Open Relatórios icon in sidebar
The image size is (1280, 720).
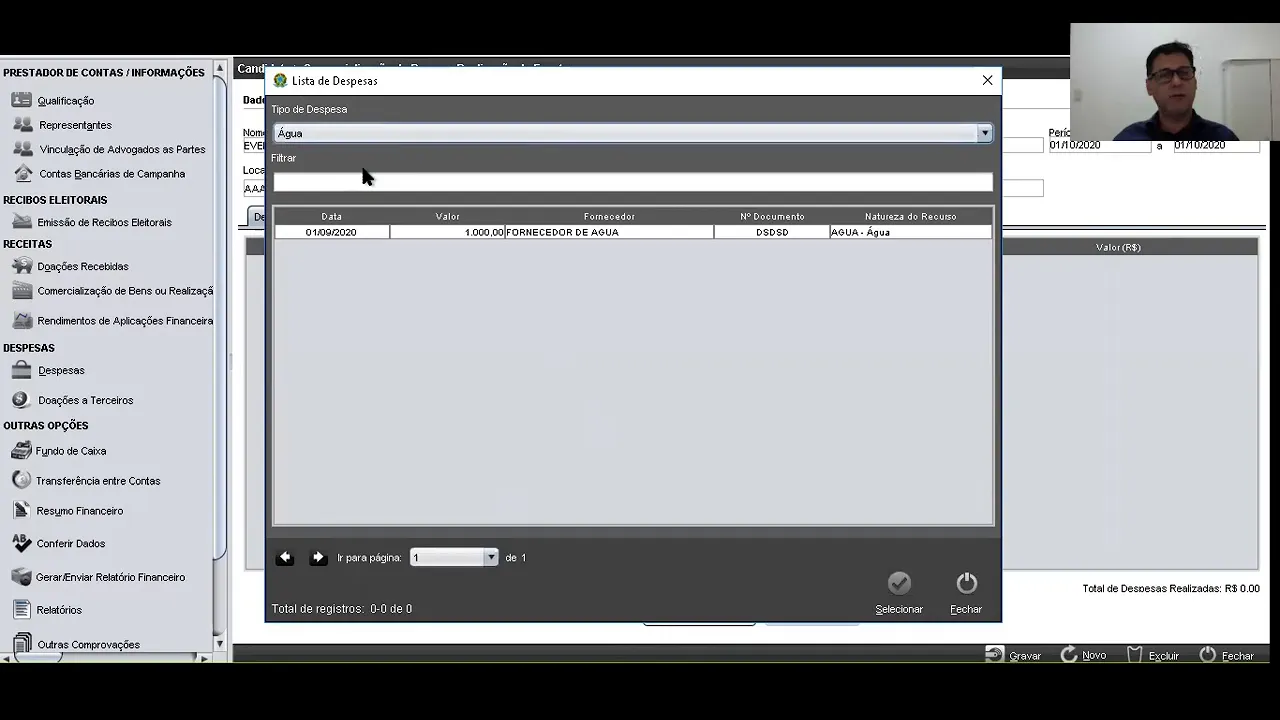point(22,609)
